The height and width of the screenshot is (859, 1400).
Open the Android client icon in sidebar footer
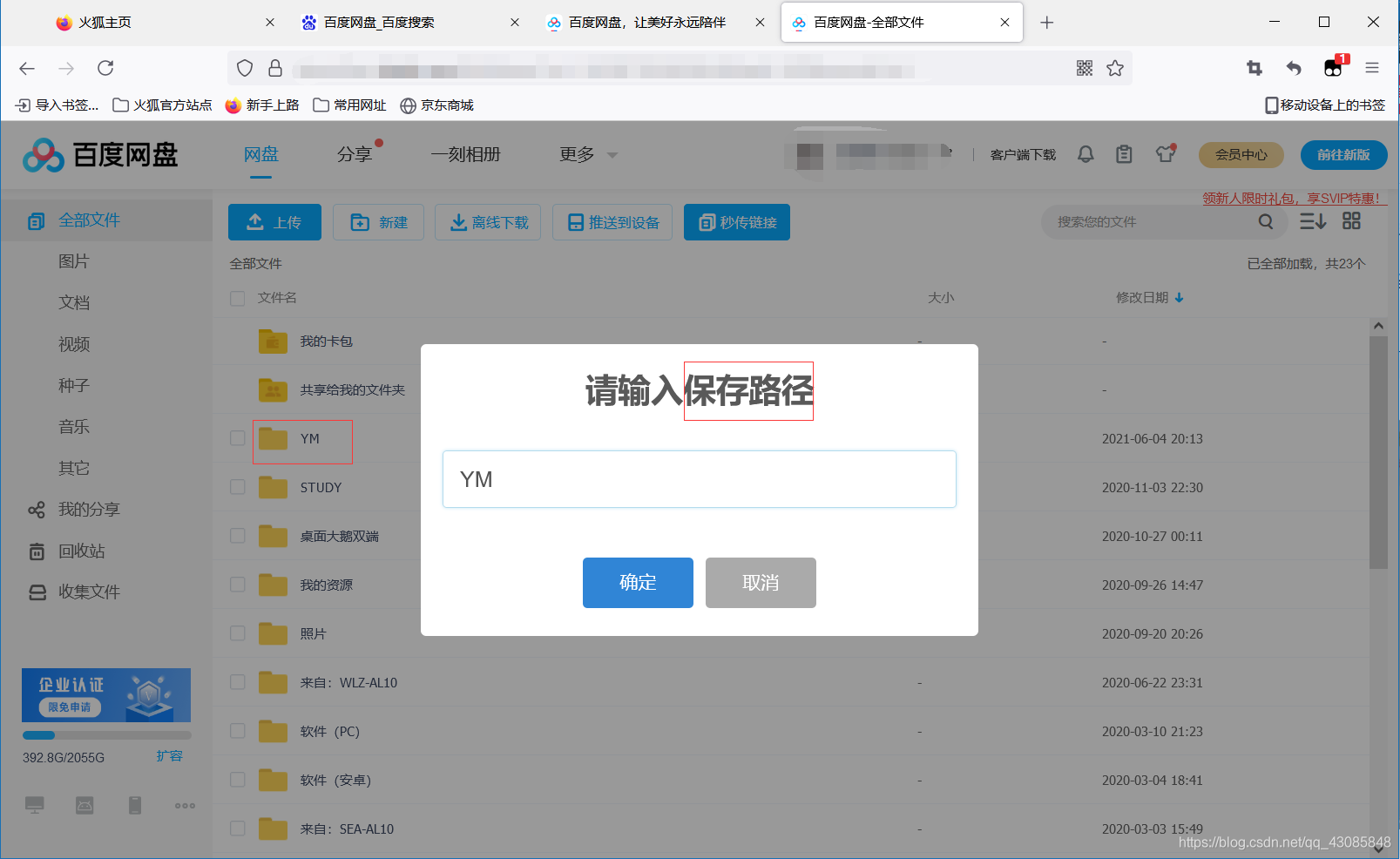tap(85, 805)
